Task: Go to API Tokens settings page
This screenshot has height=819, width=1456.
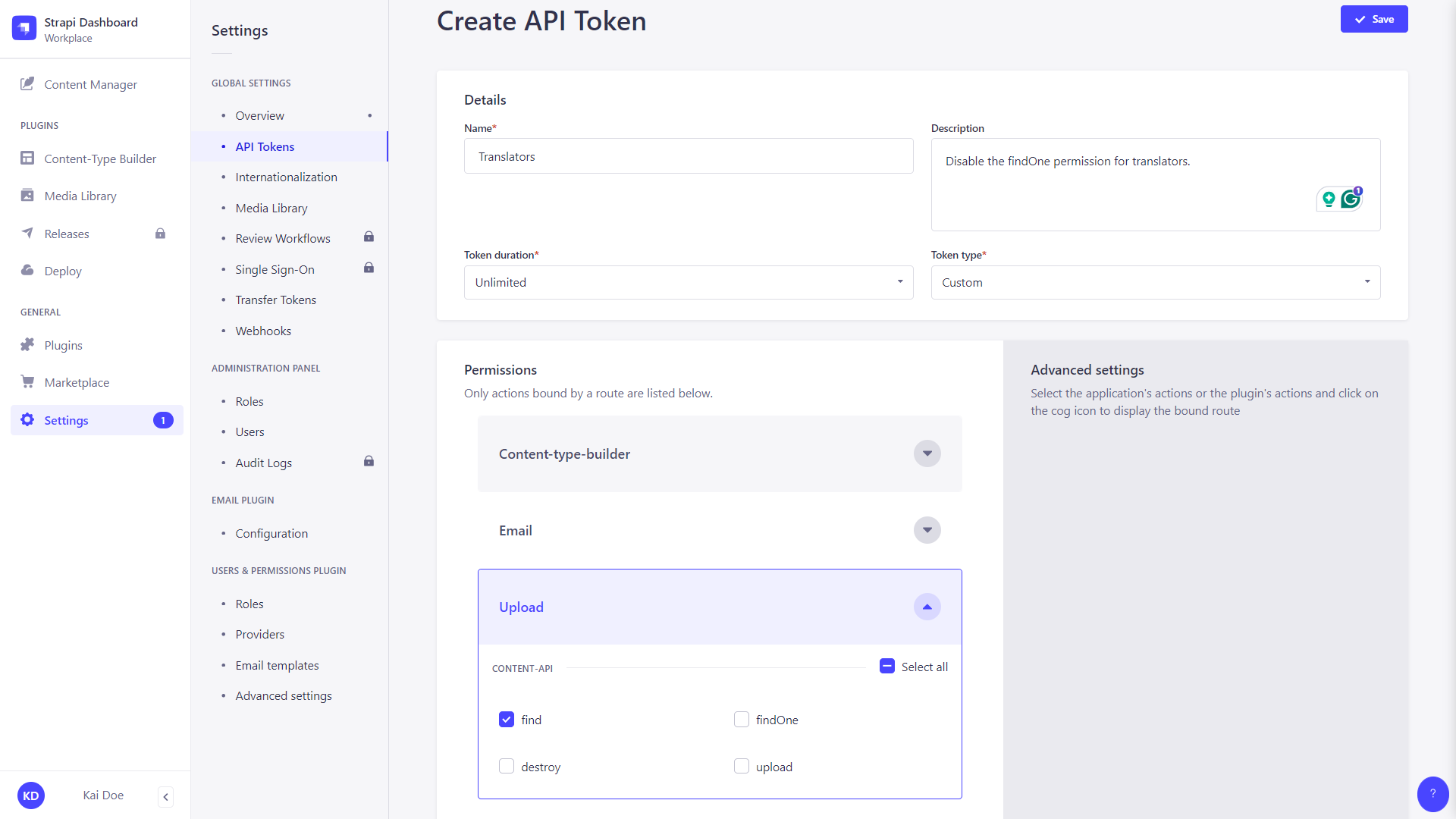Action: pyautogui.click(x=264, y=146)
